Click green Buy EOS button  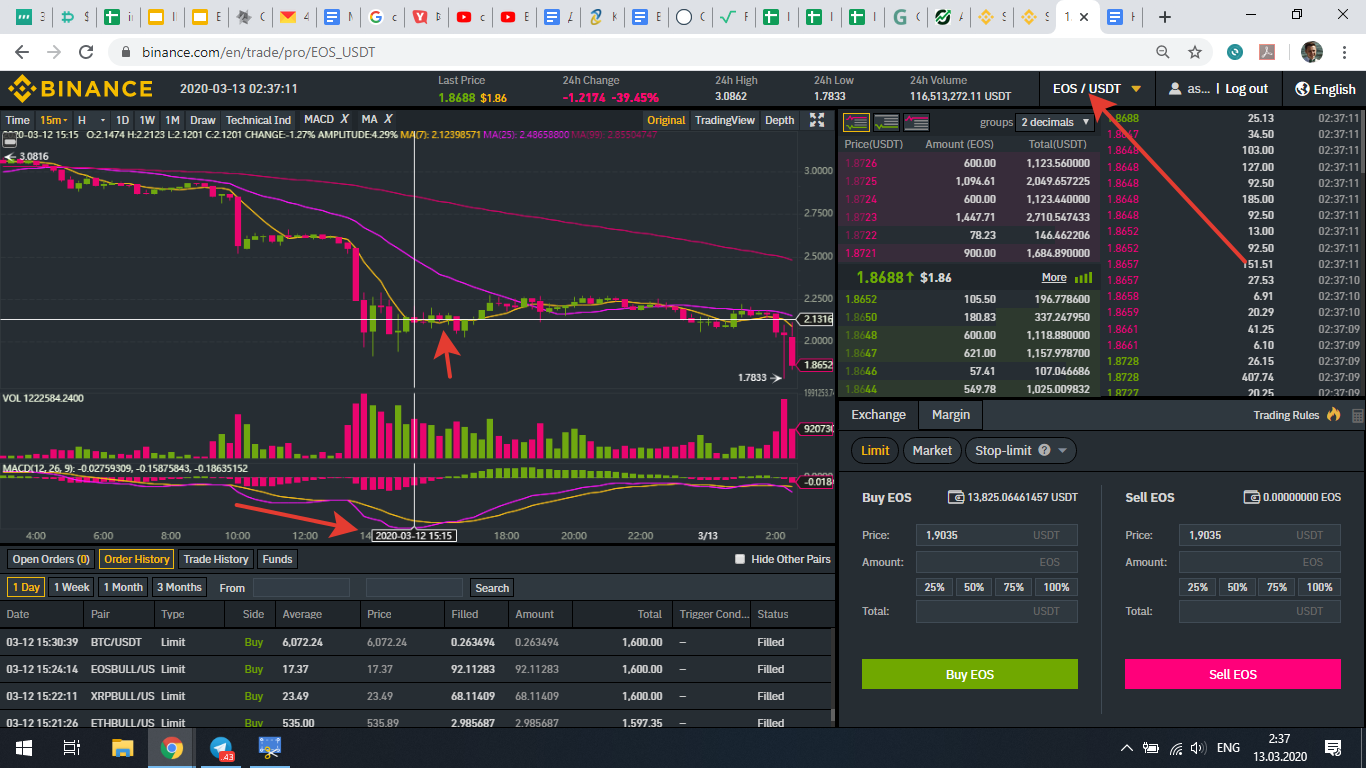pos(970,674)
